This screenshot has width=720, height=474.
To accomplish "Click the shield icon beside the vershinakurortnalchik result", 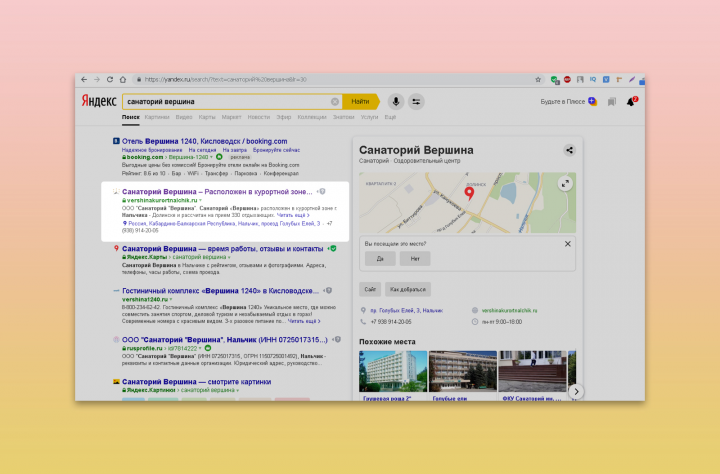I will (322, 192).
